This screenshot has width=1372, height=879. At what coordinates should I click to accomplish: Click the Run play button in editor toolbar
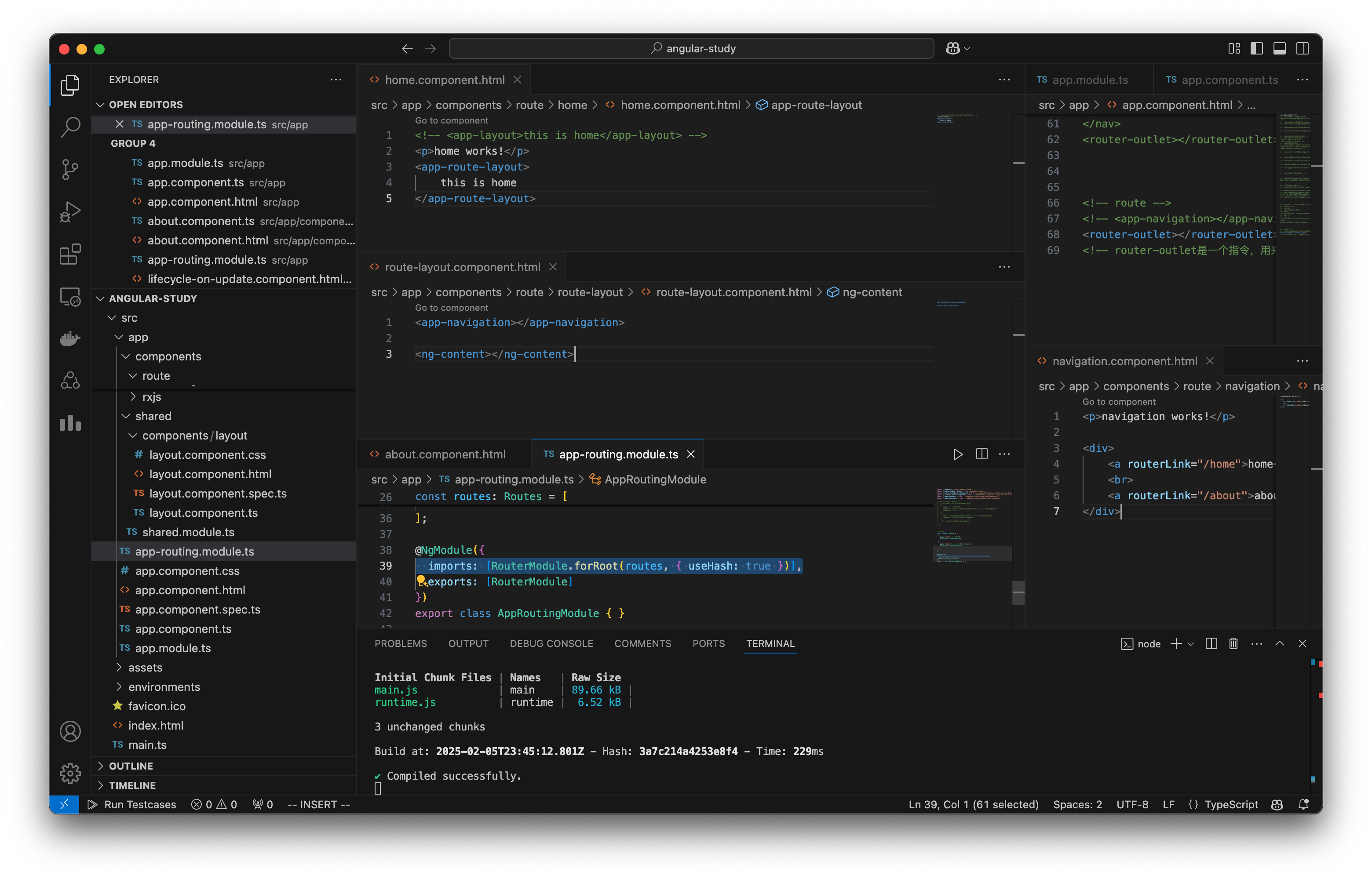pyautogui.click(x=958, y=454)
